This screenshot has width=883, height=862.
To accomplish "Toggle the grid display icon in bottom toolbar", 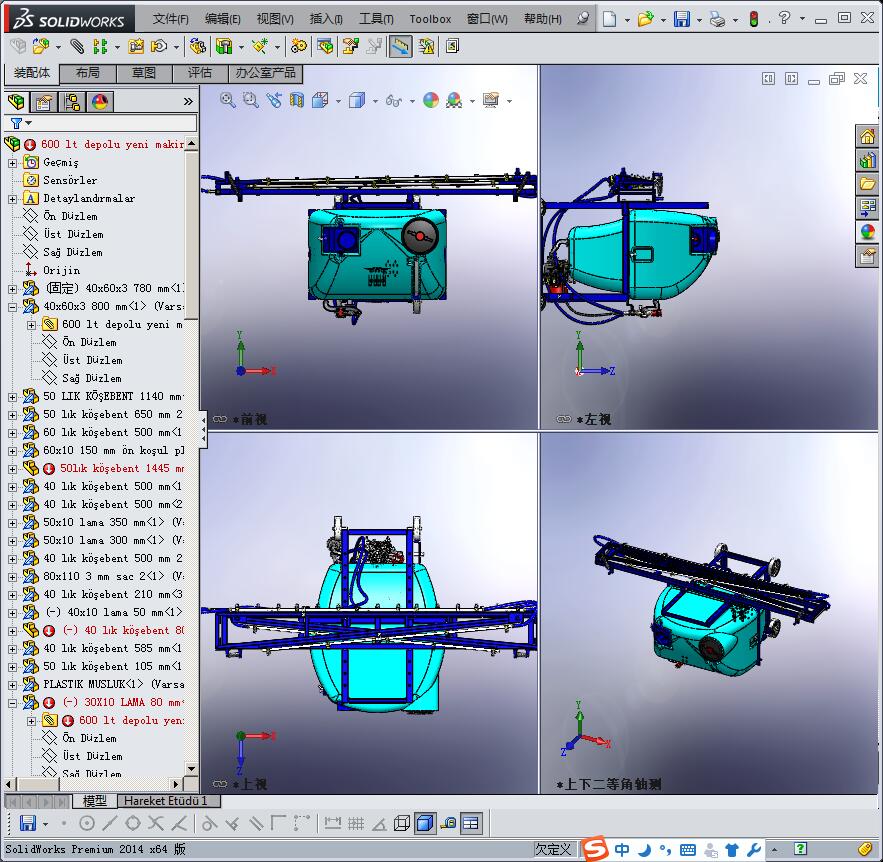I will [x=356, y=823].
